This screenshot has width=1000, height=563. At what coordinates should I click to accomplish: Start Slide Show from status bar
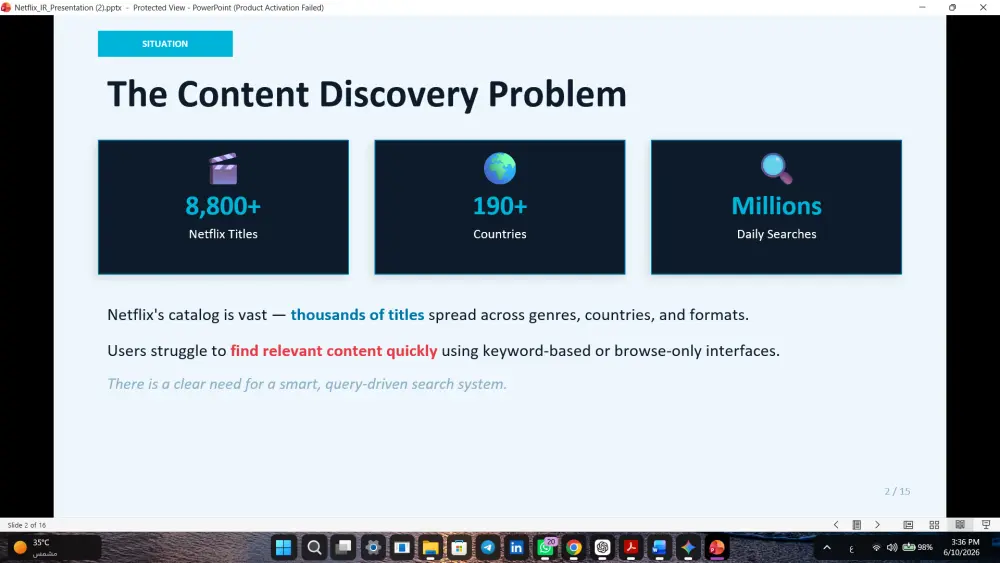coord(986,525)
